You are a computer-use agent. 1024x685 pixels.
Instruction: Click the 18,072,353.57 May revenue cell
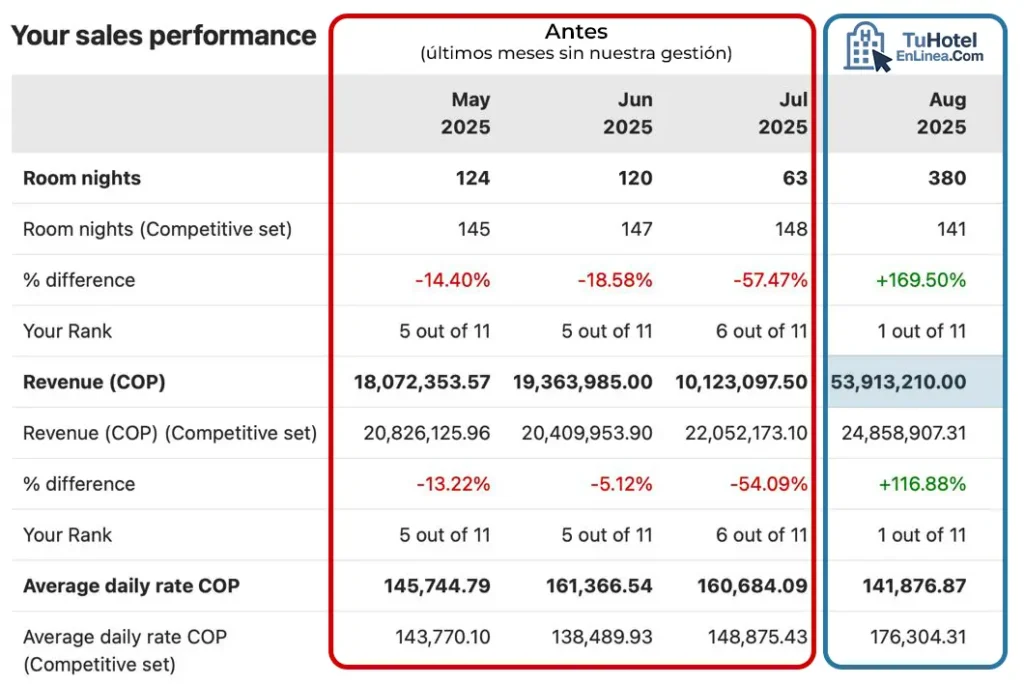click(422, 382)
